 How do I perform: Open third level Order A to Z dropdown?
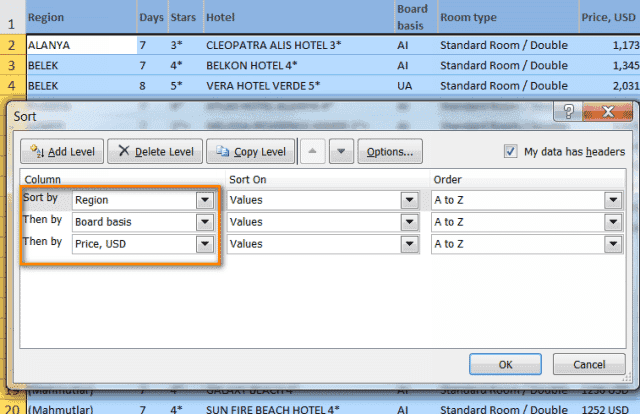(612, 243)
